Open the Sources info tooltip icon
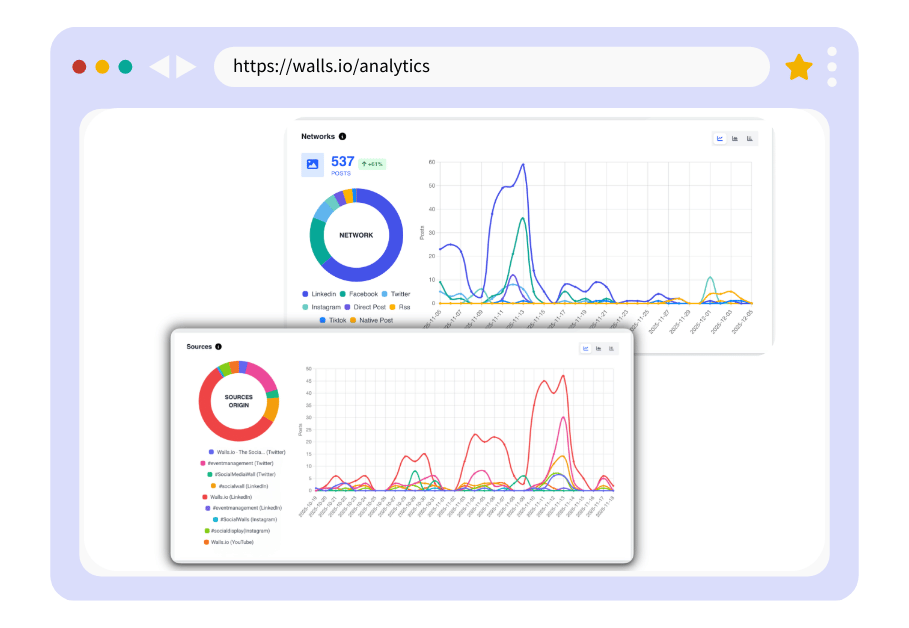Image resolution: width=909 pixels, height=628 pixels. [x=220, y=347]
